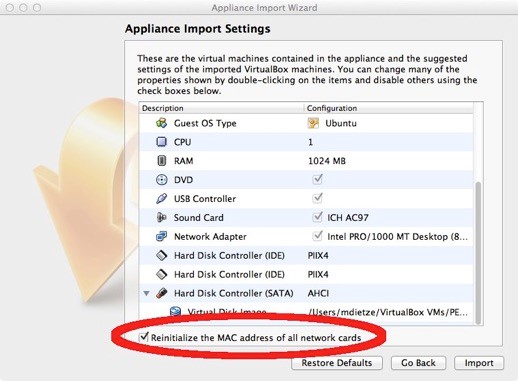Click Import to start importing
Viewport: 518px width, 381px height.
pyautogui.click(x=479, y=363)
